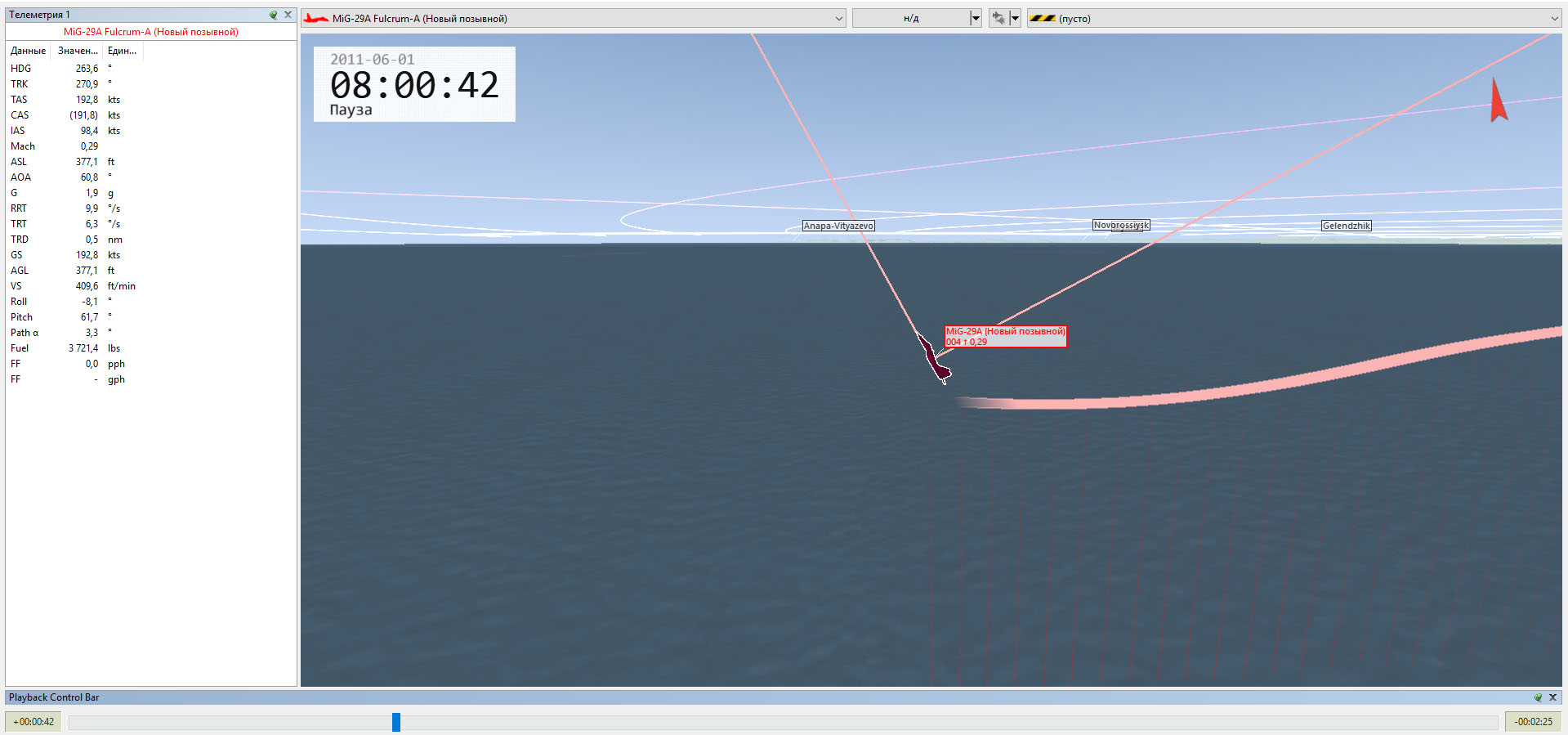The width and height of the screenshot is (1568, 735).
Task: Pin the Playback Control Bar panel
Action: point(1538,697)
